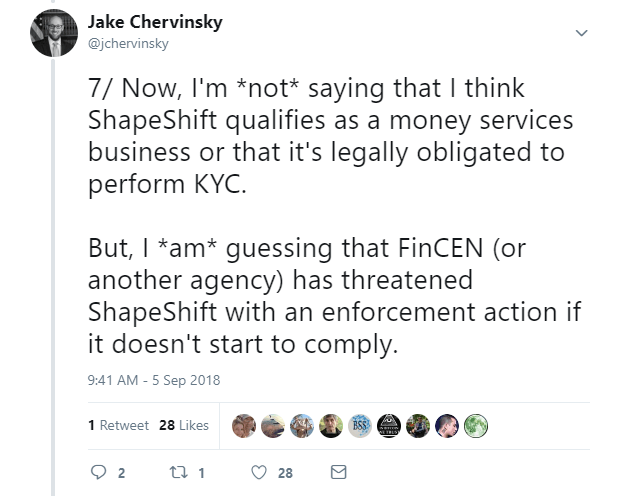Send tweet via direct message envelope icon
Screen dimensions: 628x496
(x=338, y=472)
